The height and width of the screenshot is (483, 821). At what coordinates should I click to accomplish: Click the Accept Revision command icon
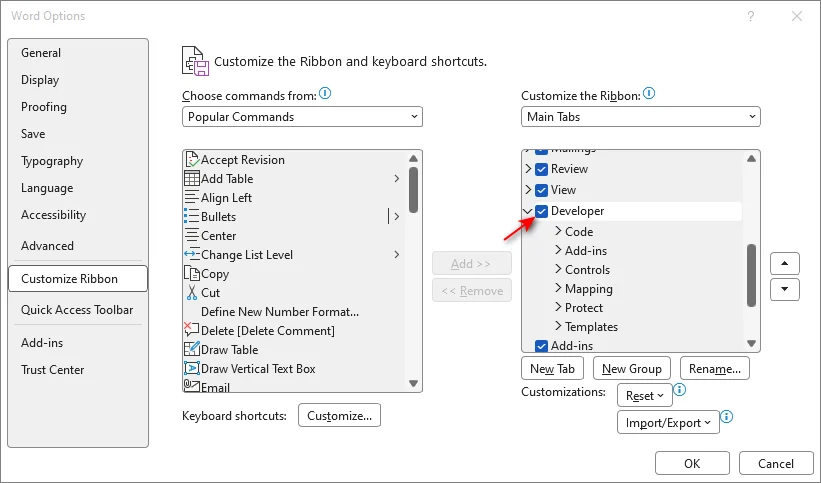coord(192,159)
